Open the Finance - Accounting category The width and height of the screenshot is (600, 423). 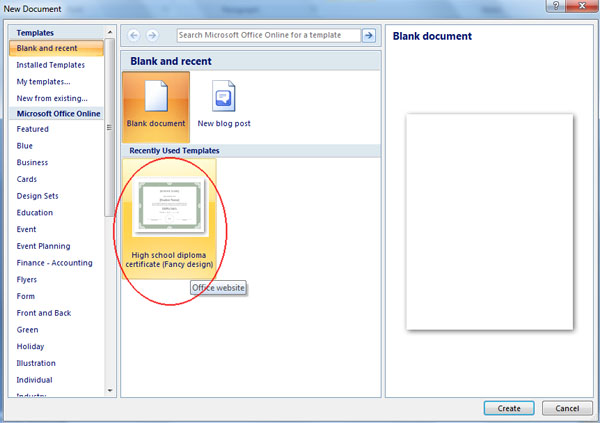[54, 263]
